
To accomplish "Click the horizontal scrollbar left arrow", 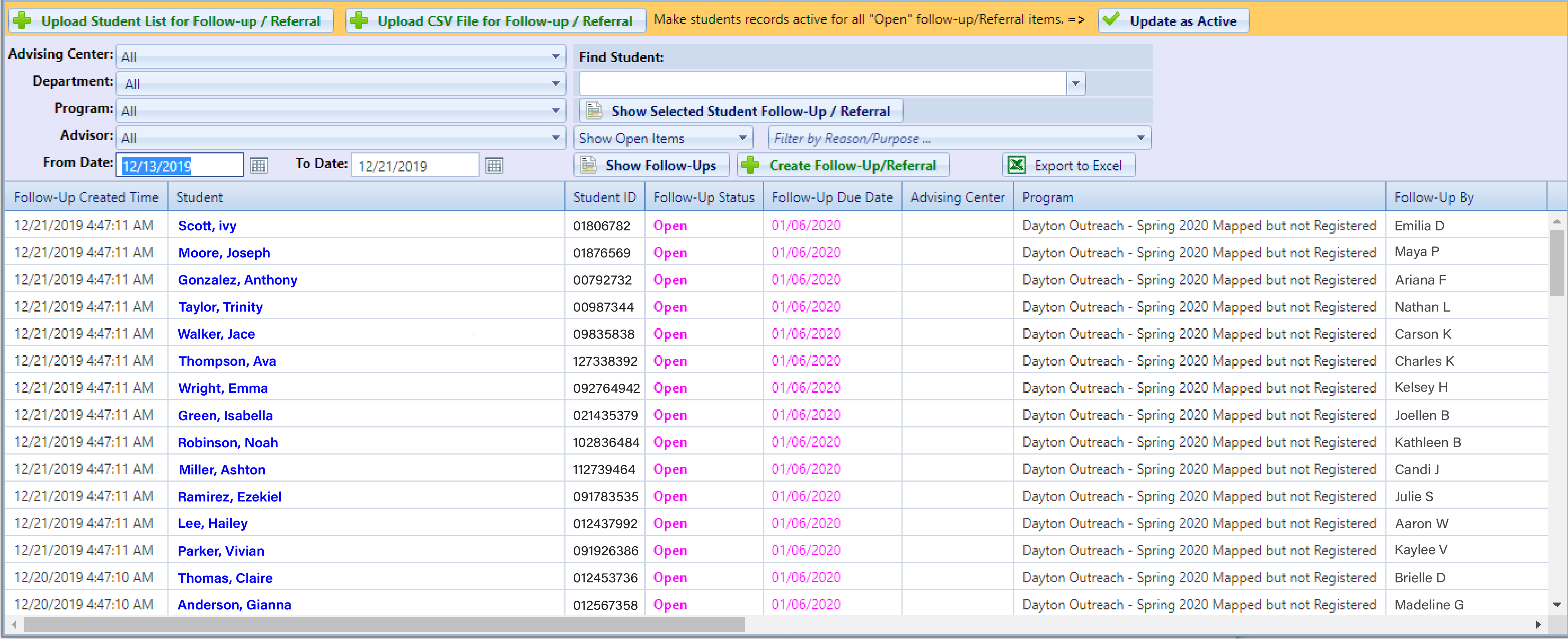I will (x=13, y=625).
